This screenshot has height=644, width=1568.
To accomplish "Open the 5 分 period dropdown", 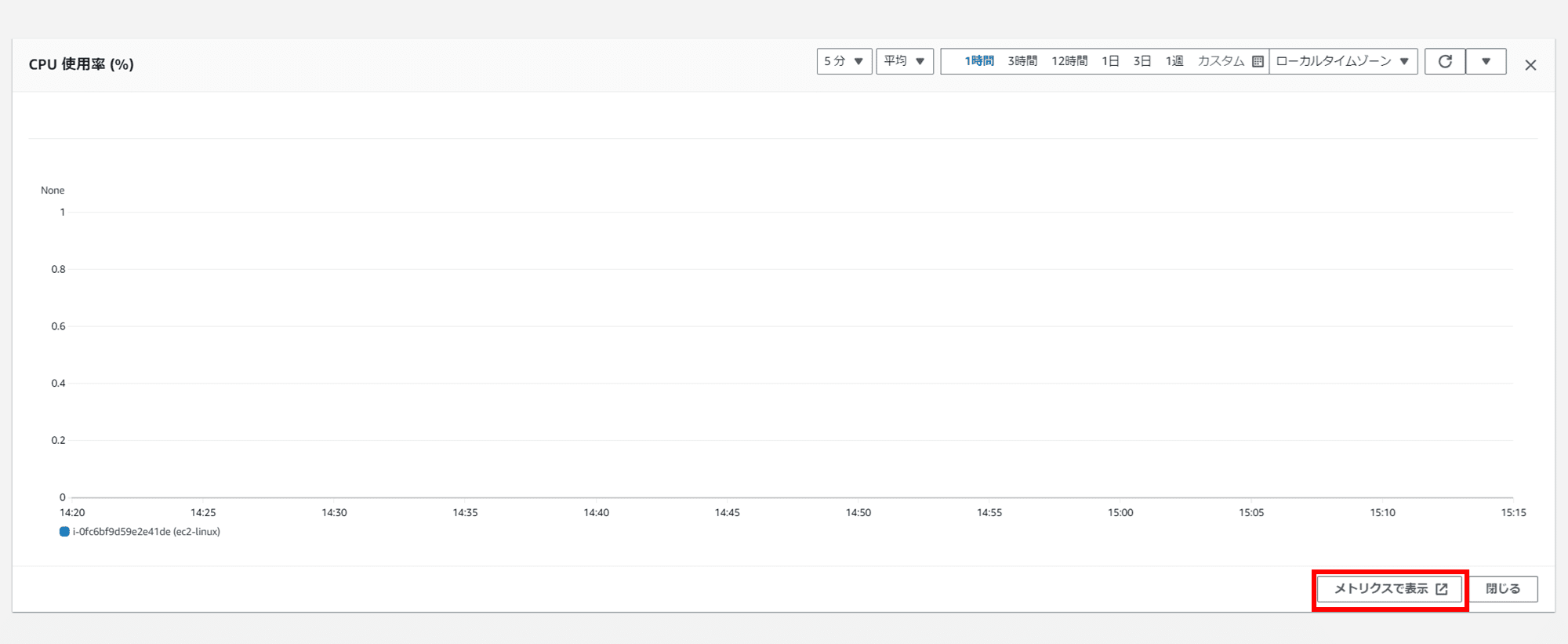I will [844, 61].
